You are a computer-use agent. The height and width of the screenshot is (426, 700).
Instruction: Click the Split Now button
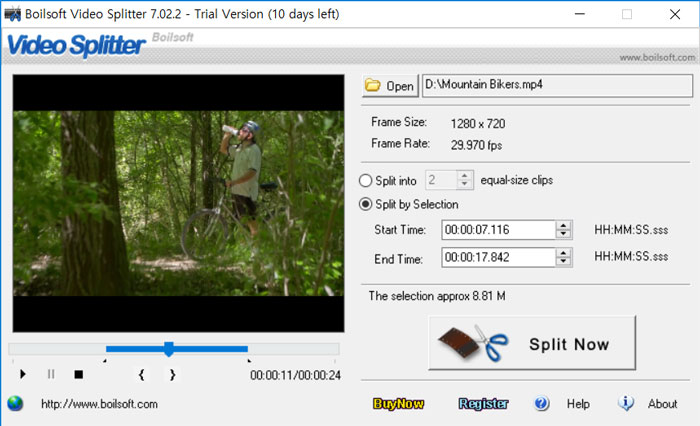pos(532,343)
